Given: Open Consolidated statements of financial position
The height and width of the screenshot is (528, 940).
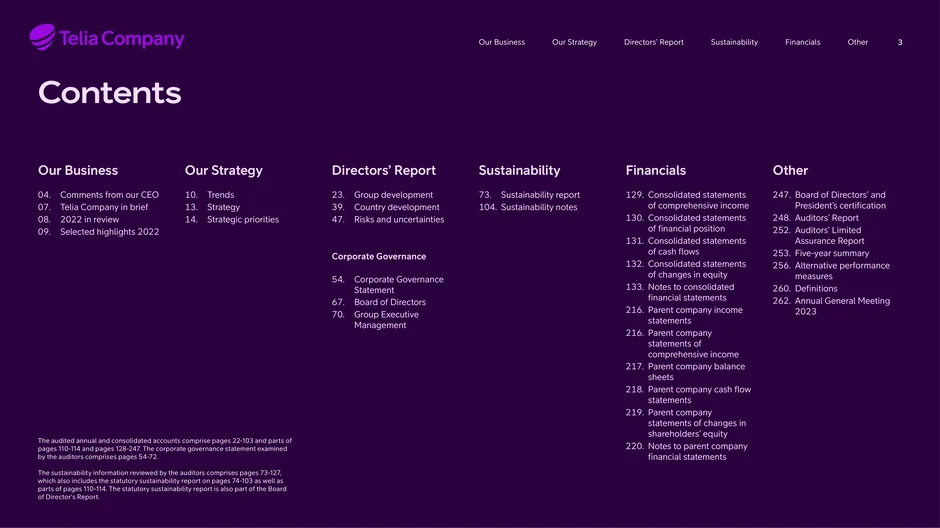Looking at the screenshot, I should coord(686,223).
